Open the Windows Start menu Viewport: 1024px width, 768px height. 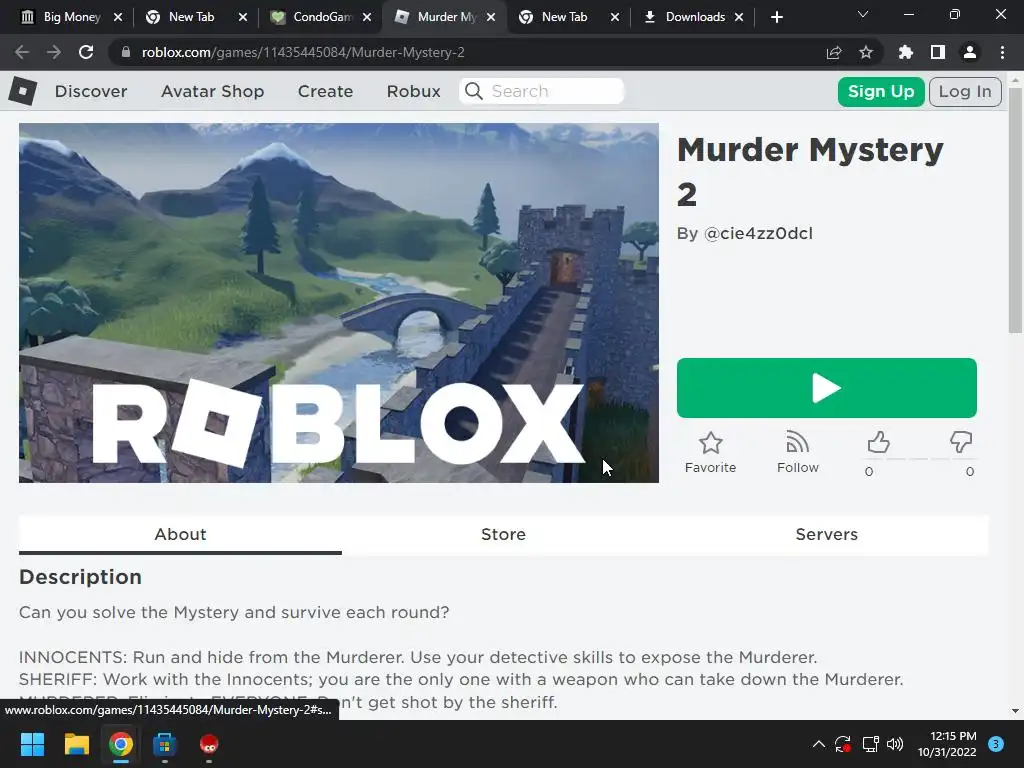pos(32,744)
